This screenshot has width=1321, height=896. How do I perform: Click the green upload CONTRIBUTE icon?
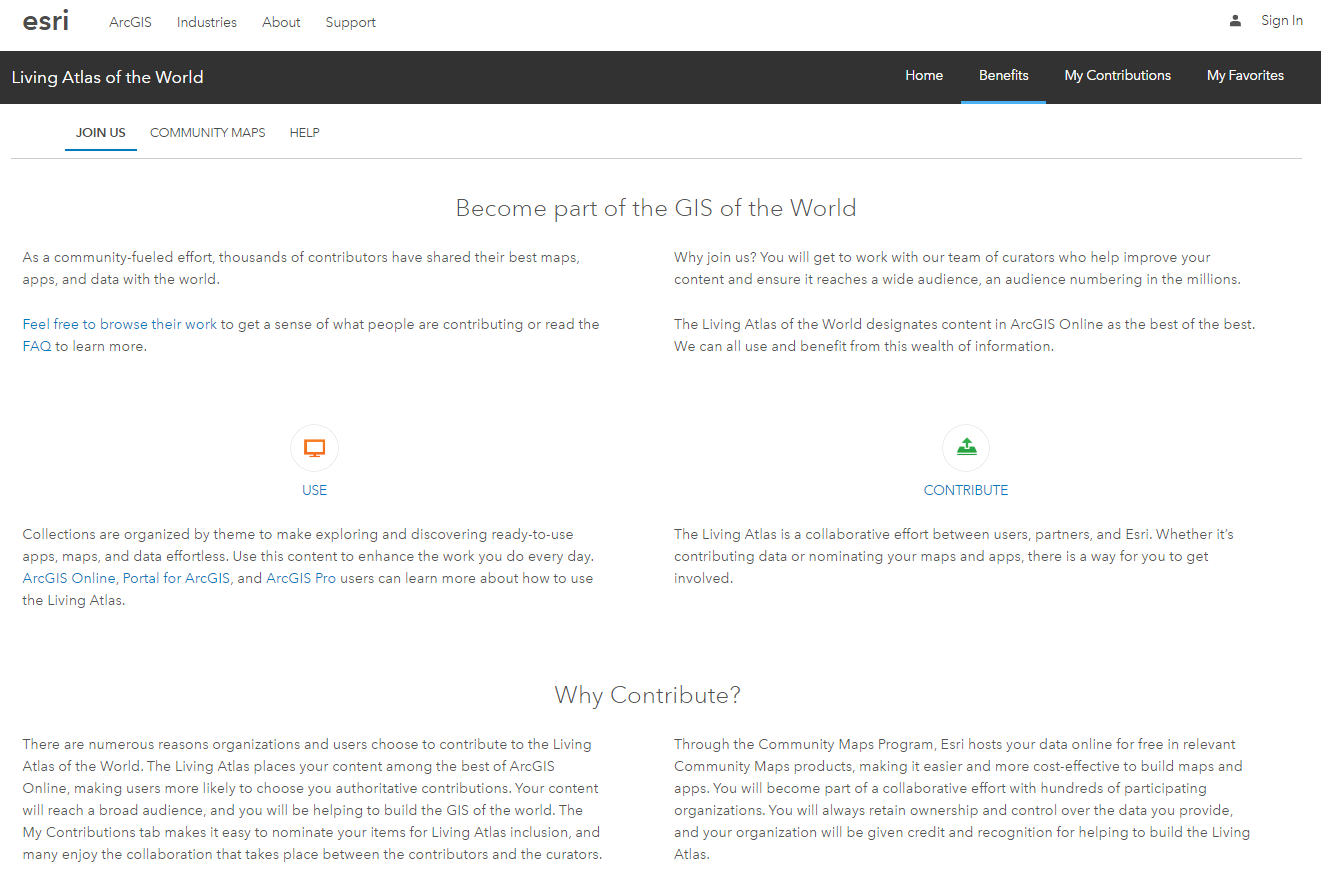966,449
